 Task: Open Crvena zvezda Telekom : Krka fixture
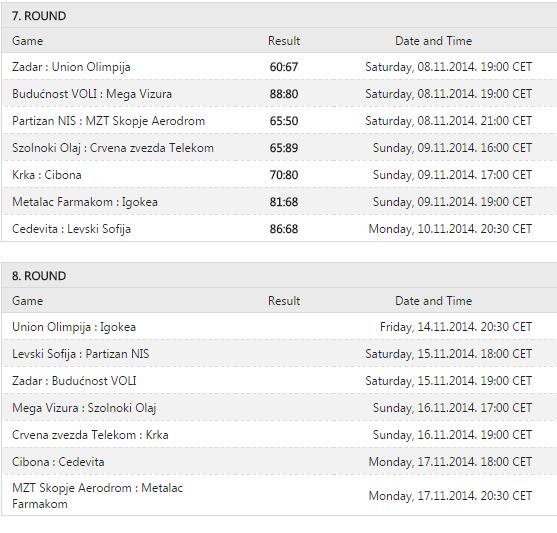[x=90, y=435]
